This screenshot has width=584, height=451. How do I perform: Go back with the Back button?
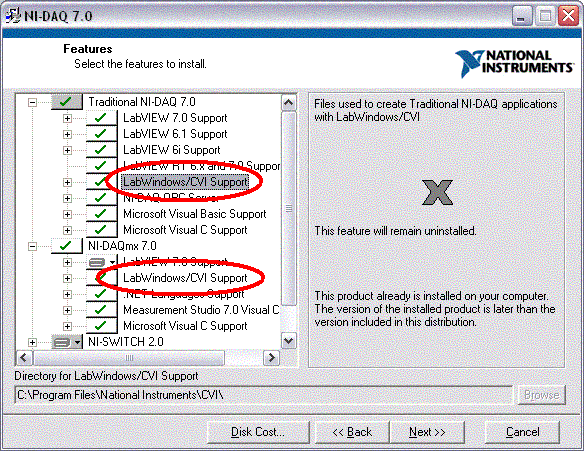[352, 432]
